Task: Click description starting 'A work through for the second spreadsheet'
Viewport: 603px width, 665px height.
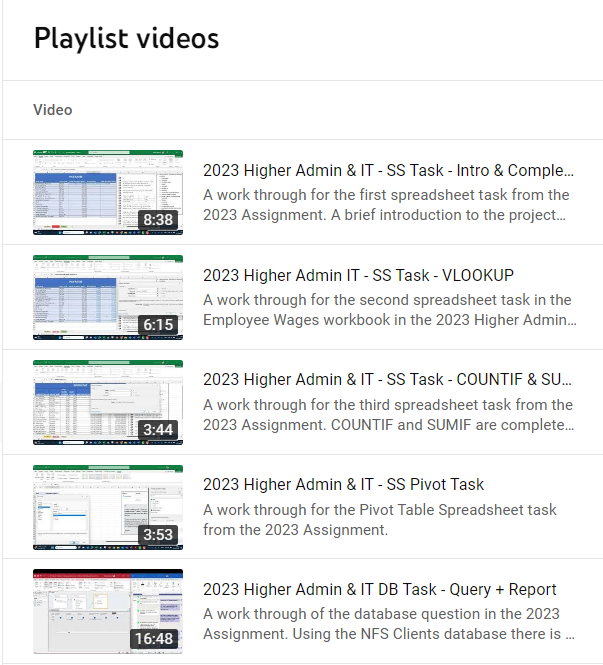Action: (x=390, y=310)
